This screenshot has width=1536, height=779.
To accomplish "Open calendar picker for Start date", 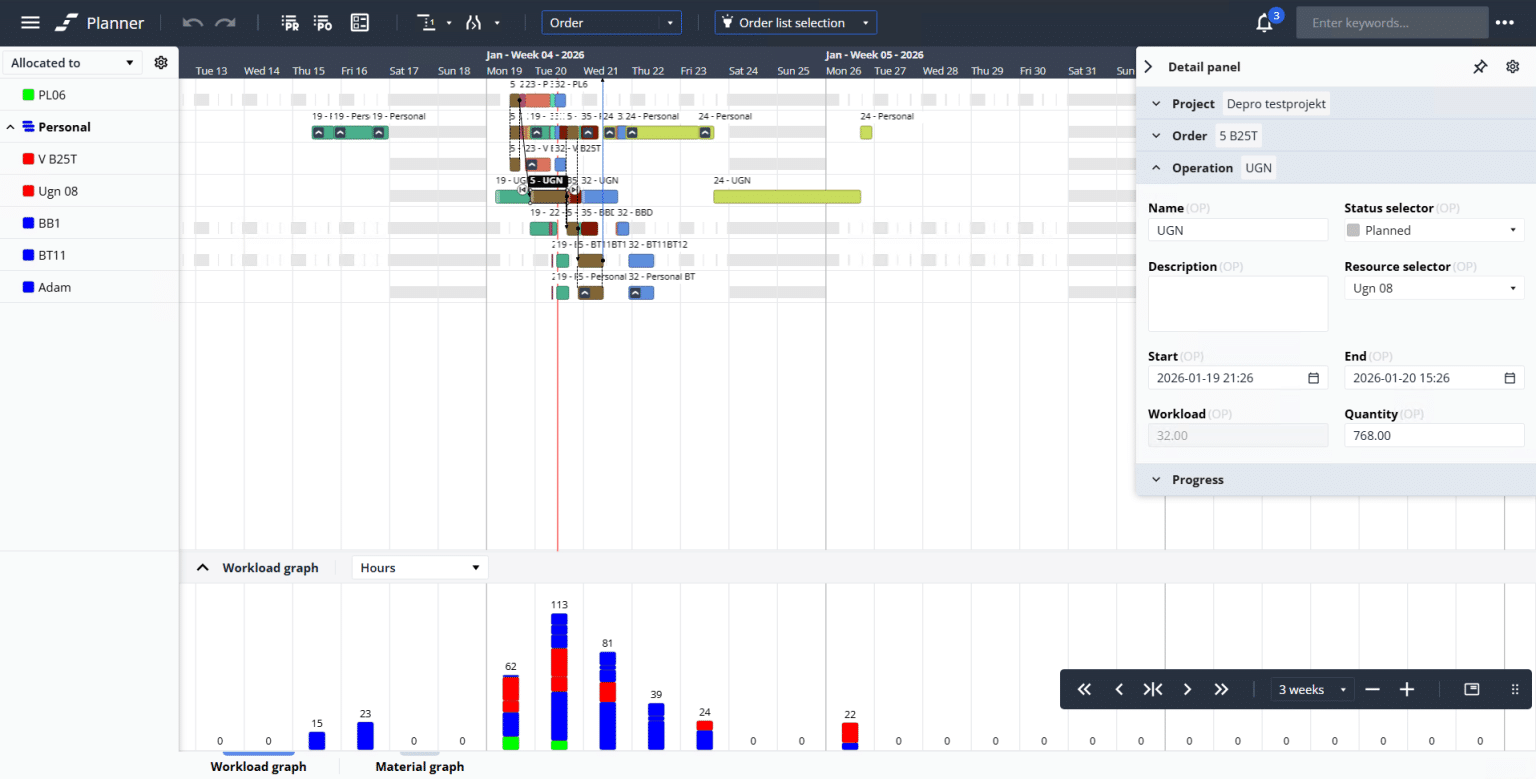I will (1314, 378).
